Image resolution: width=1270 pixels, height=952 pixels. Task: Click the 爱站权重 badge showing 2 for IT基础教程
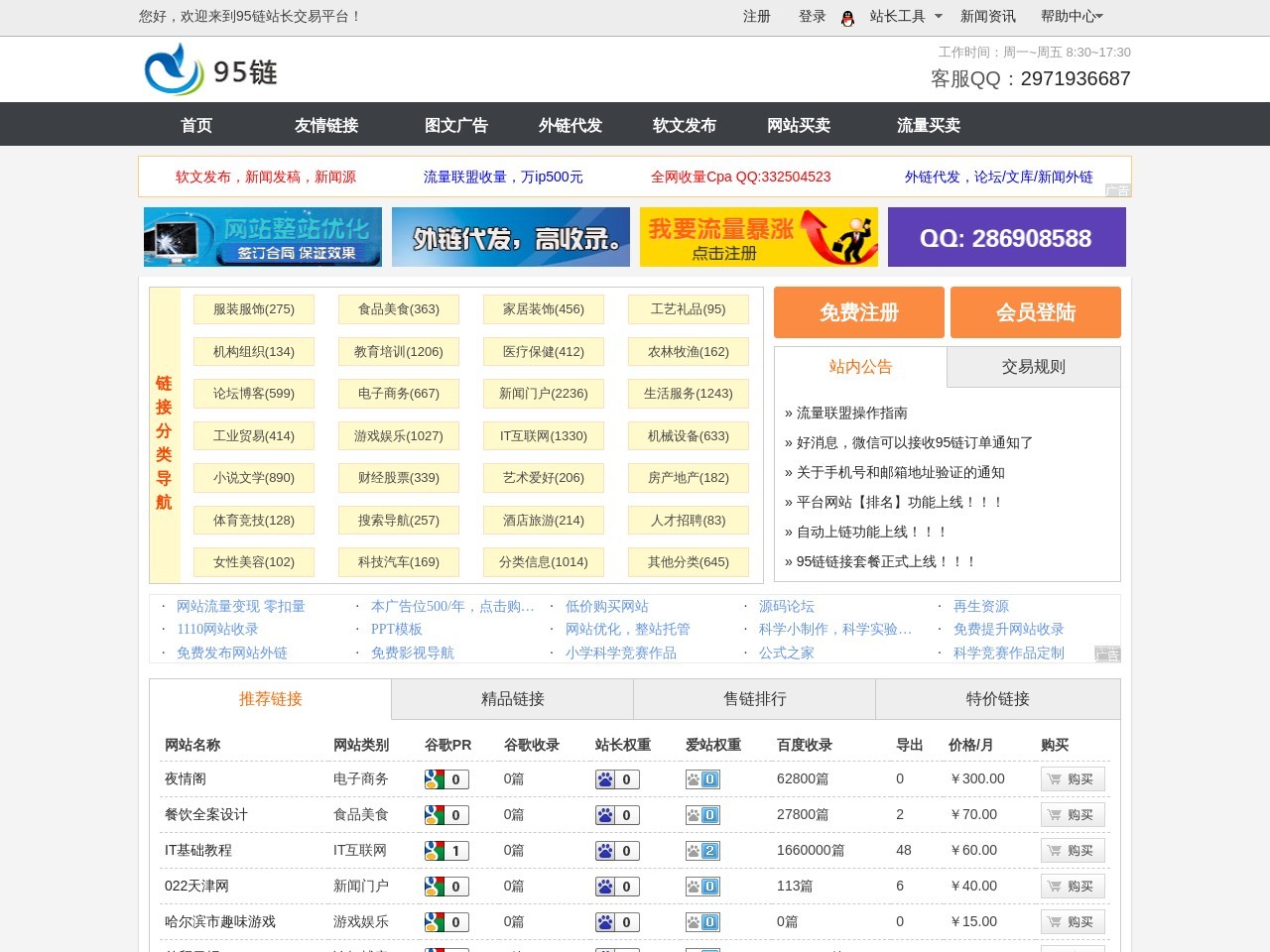click(x=703, y=850)
